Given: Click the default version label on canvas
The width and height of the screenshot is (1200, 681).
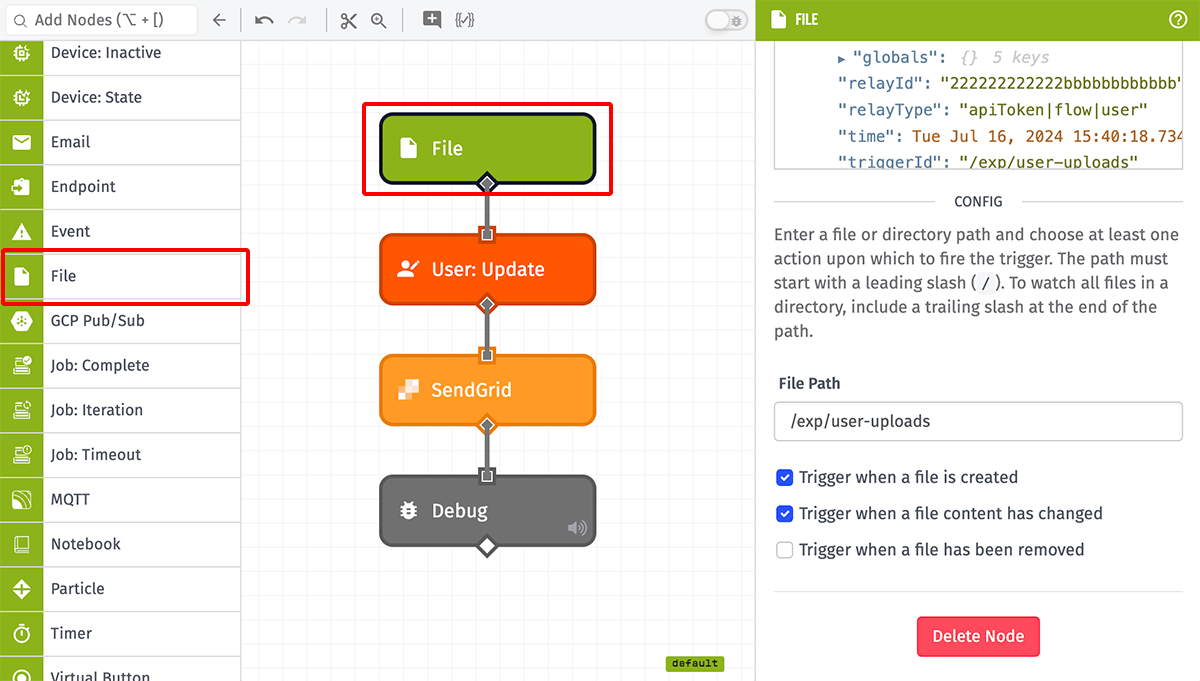Looking at the screenshot, I should point(695,663).
